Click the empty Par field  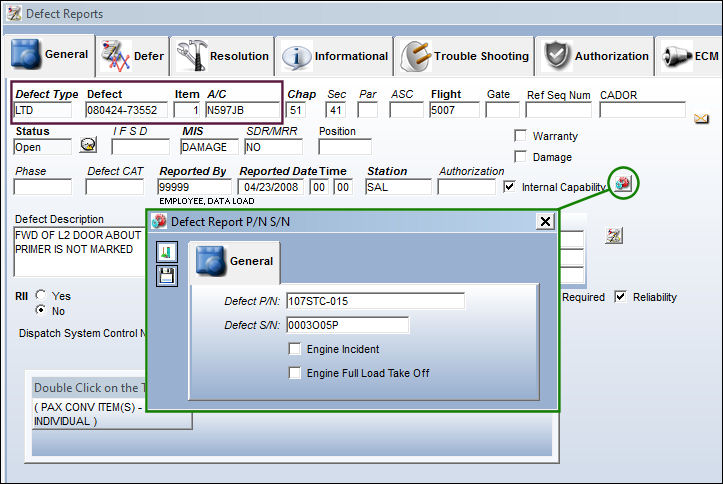[x=367, y=110]
